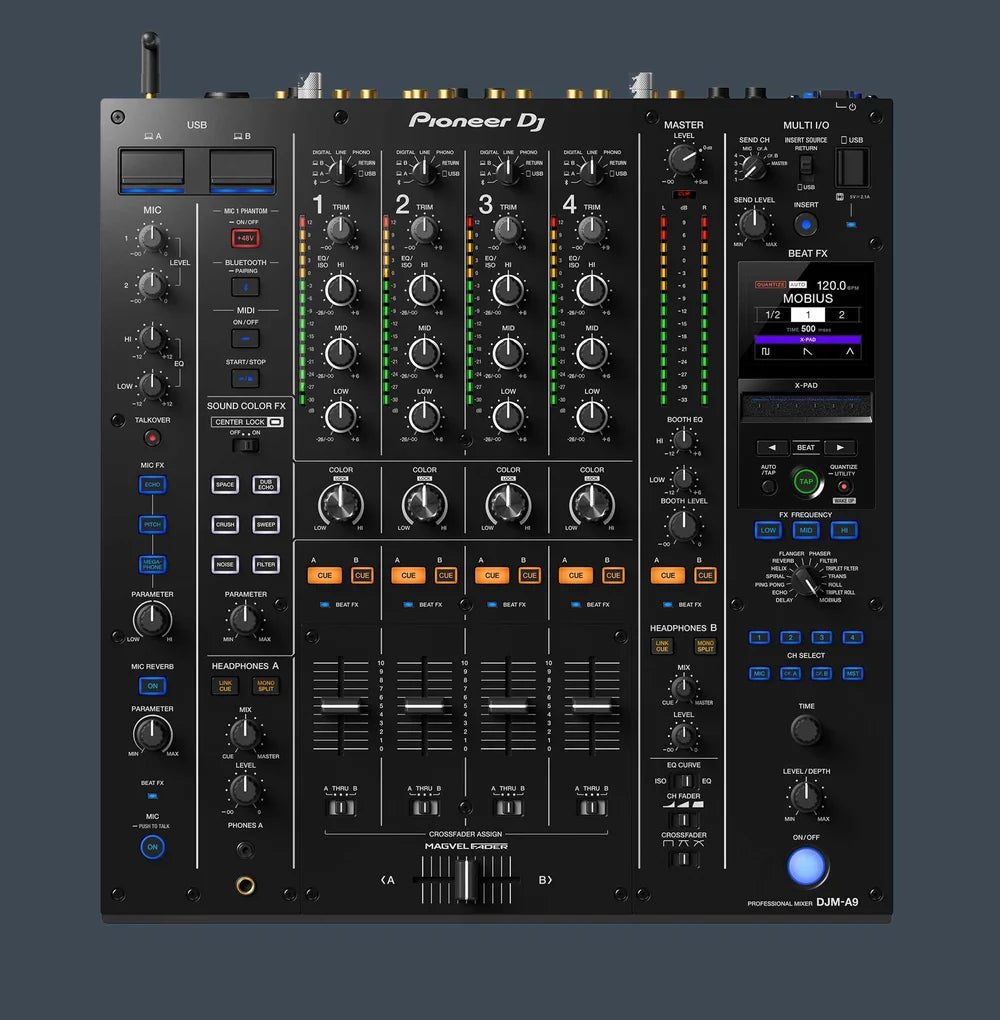Flip the EQ CURVE ISO/EQ switch
Image resolution: width=1000 pixels, height=1020 pixels.
pos(683,781)
